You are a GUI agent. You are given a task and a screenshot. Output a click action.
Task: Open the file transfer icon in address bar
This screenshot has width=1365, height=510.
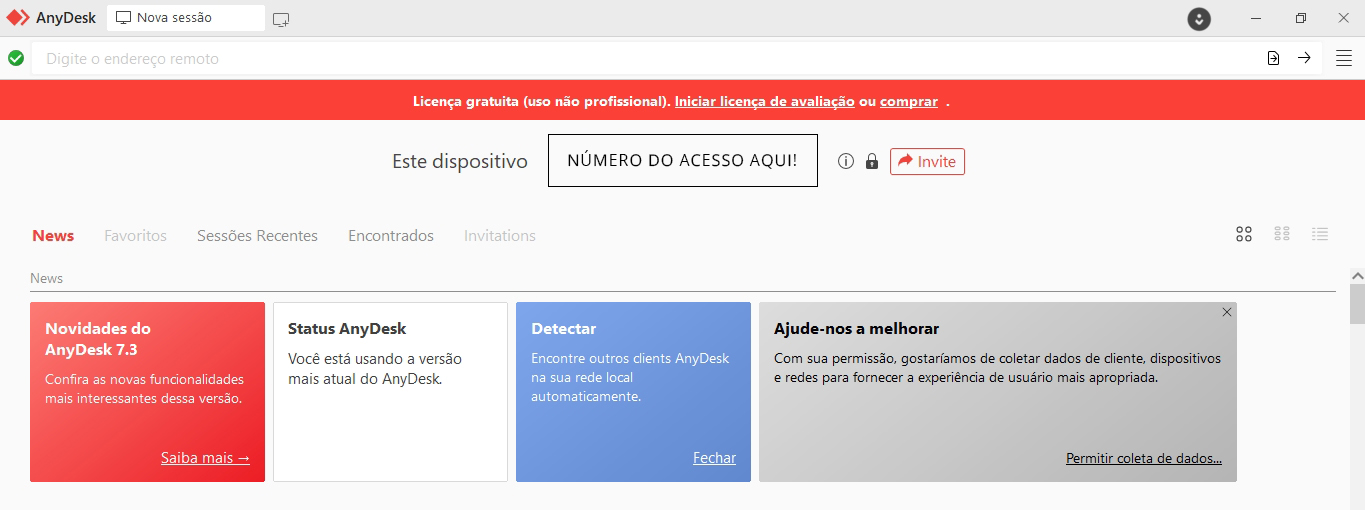coord(1273,58)
